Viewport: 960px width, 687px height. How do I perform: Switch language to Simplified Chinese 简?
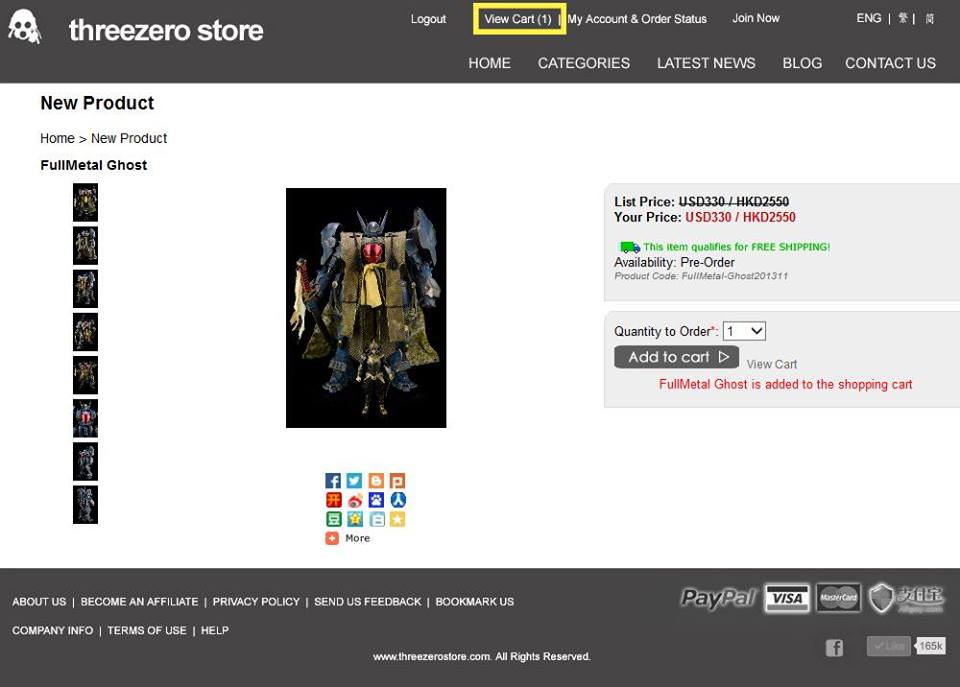tap(929, 18)
